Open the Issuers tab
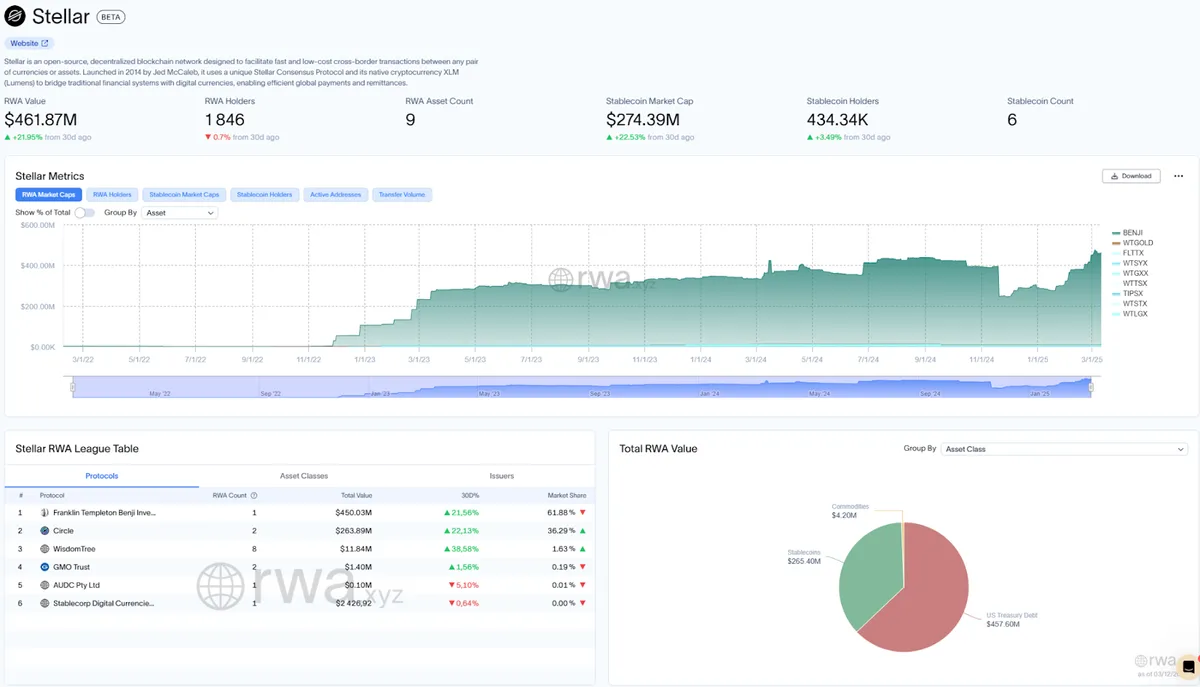The width and height of the screenshot is (1200, 687). coord(501,476)
